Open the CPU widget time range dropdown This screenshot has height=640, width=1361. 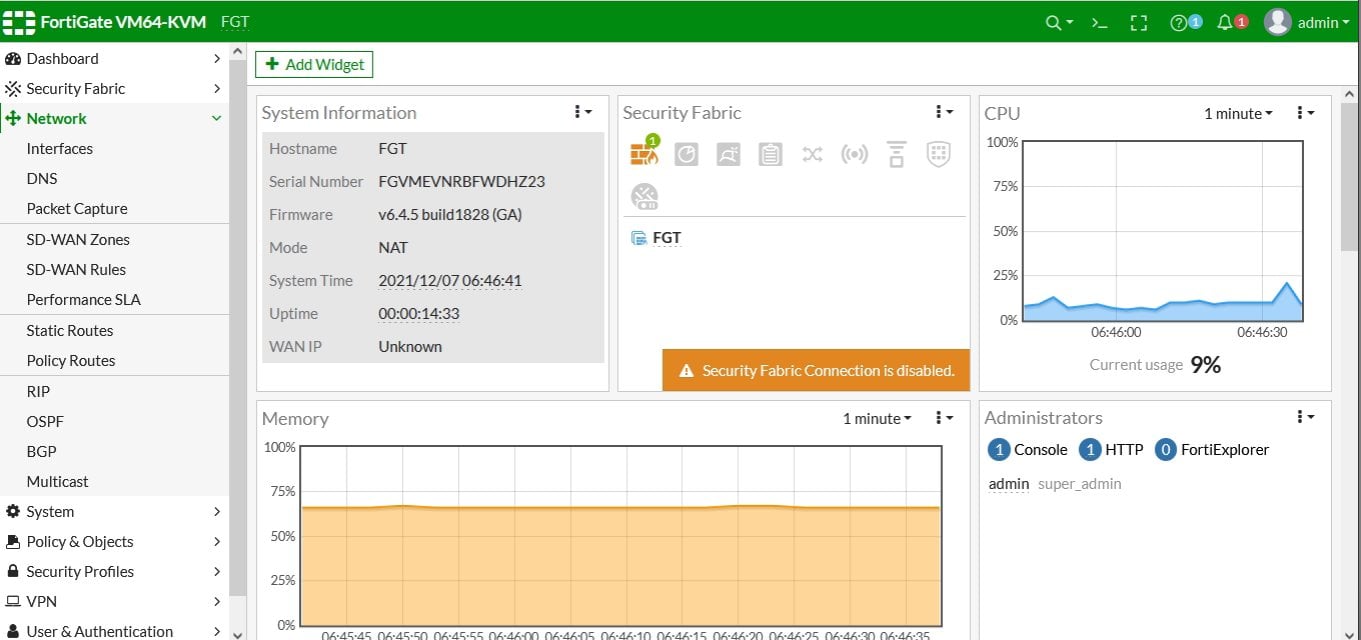point(1238,114)
